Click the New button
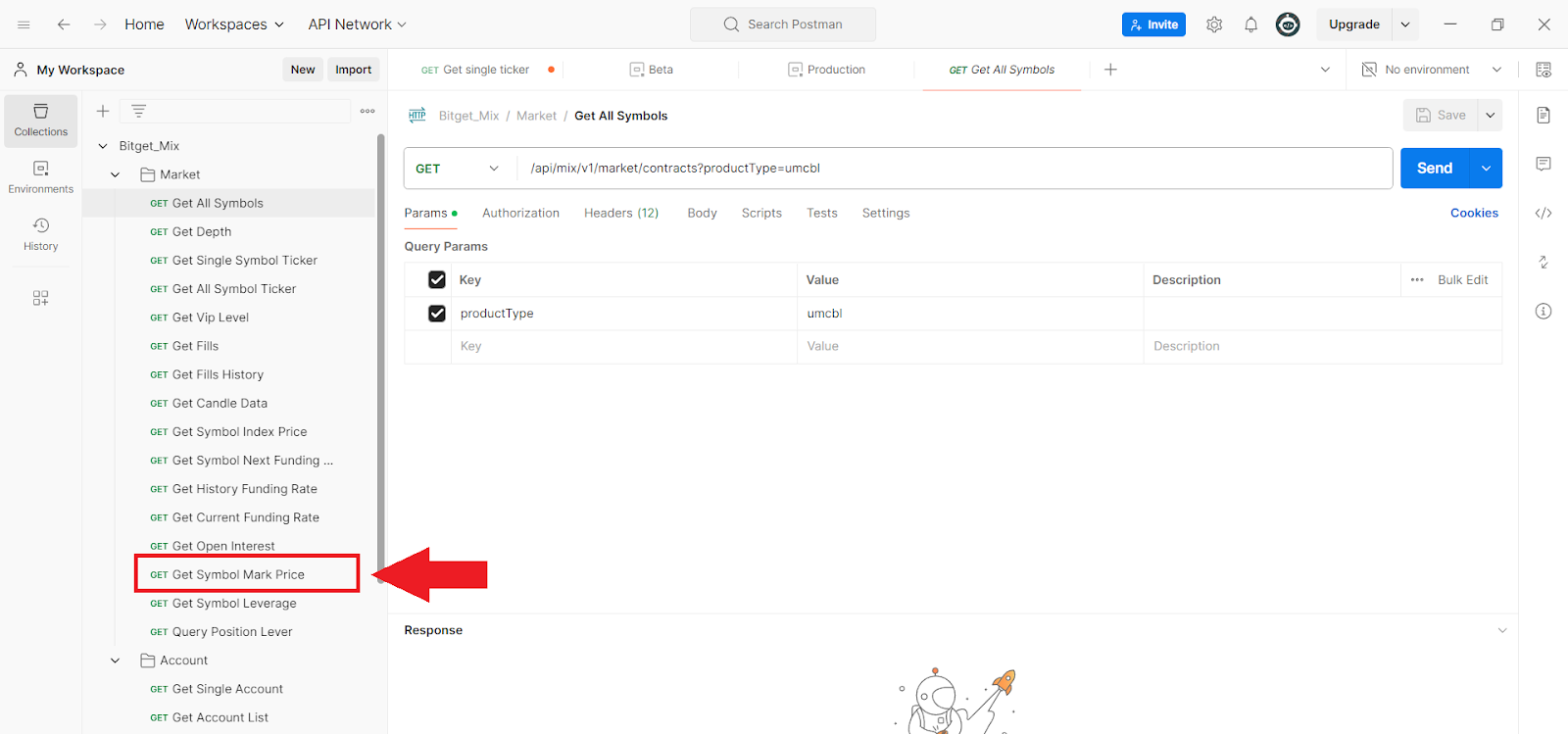 point(303,70)
